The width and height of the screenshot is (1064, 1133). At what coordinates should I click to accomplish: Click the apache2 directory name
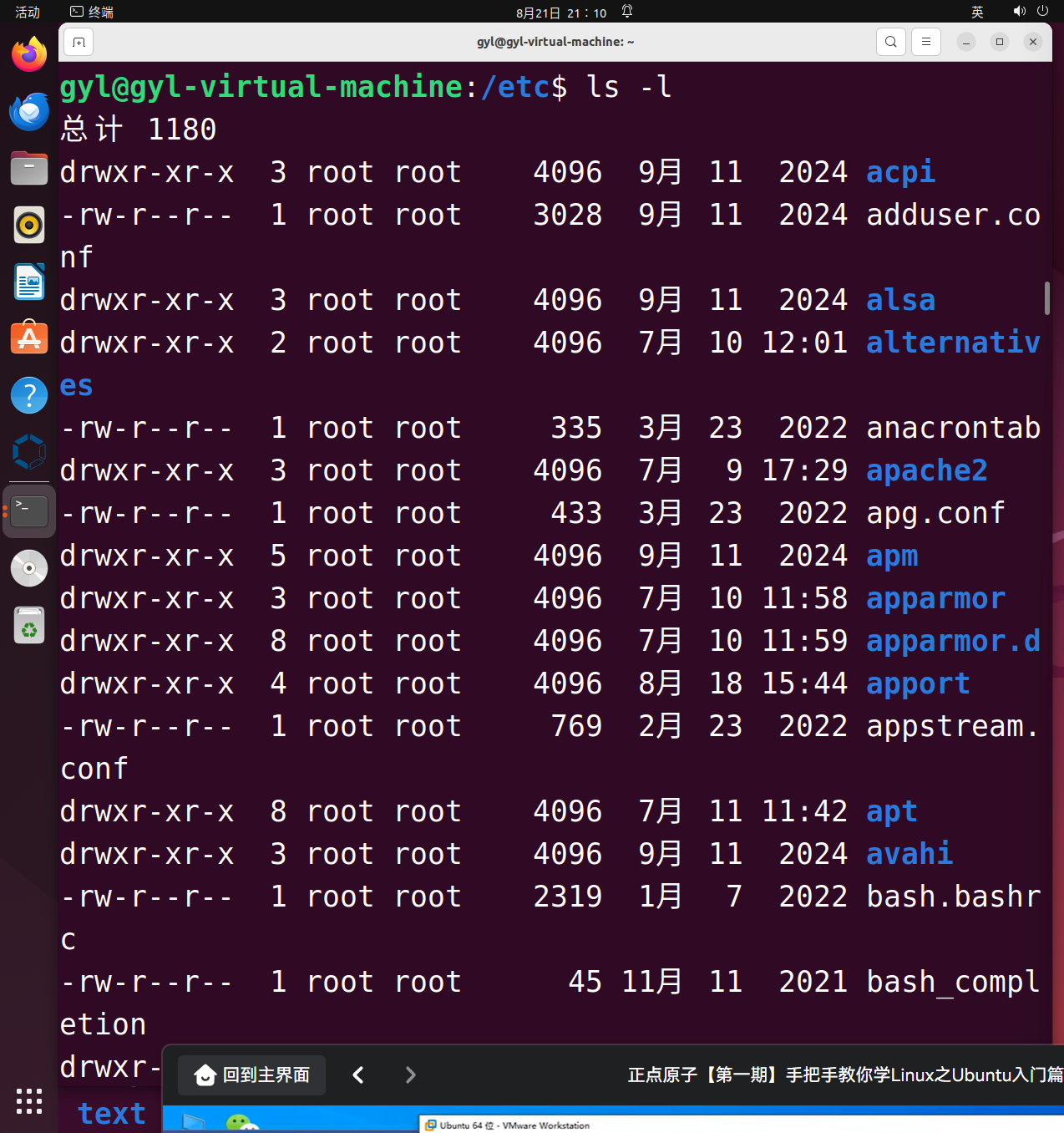927,470
